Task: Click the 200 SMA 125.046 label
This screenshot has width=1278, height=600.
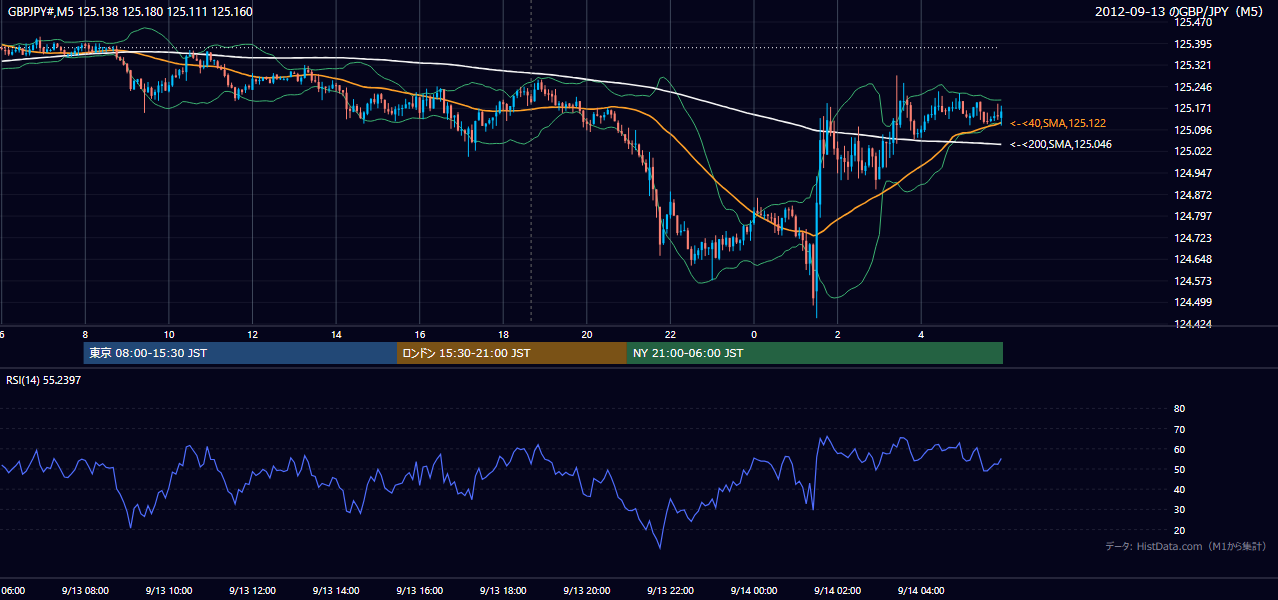Action: pyautogui.click(x=1060, y=144)
